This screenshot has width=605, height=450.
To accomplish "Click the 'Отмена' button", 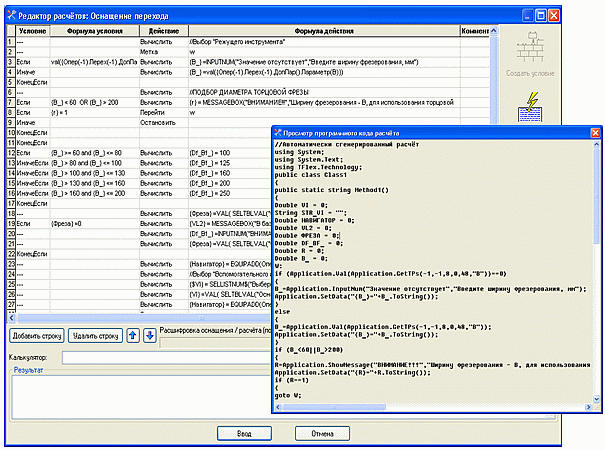I will pyautogui.click(x=322, y=433).
